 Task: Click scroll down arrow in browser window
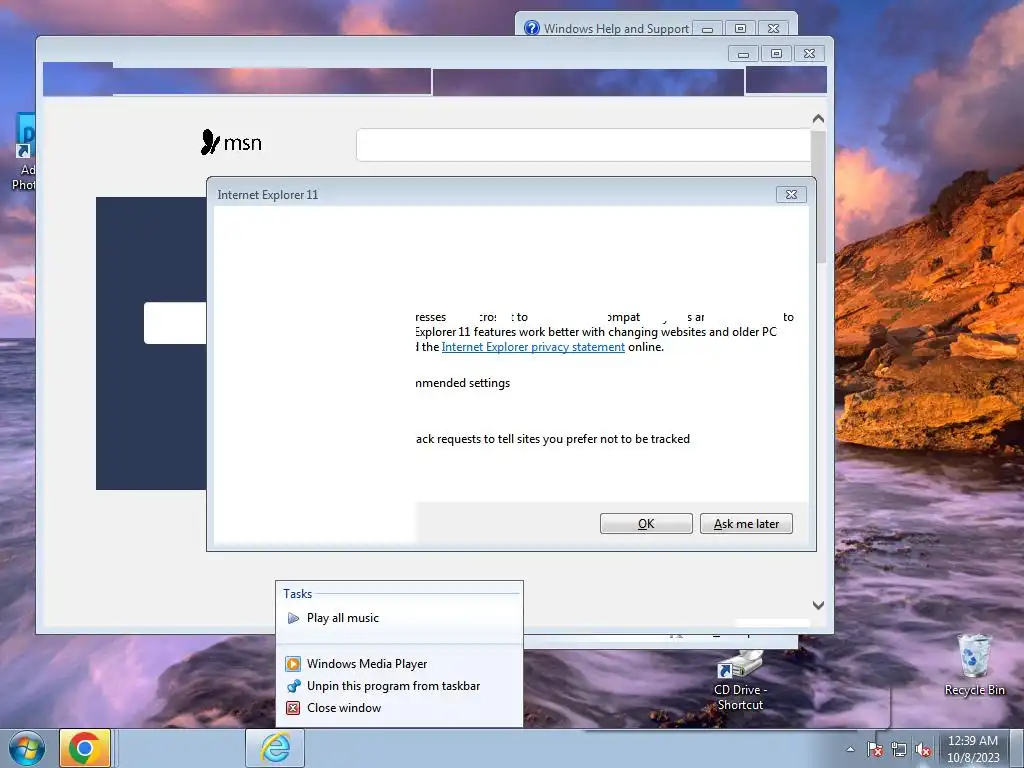click(818, 605)
